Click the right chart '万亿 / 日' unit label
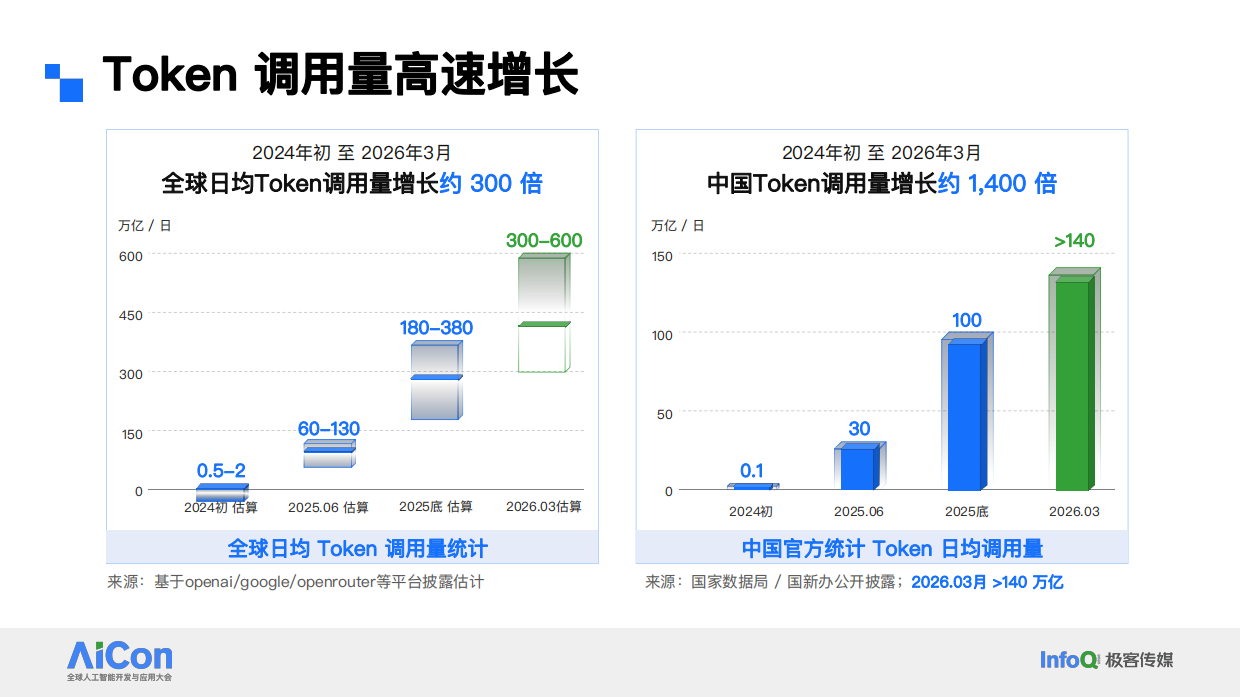This screenshot has width=1240, height=697. pyautogui.click(x=677, y=225)
